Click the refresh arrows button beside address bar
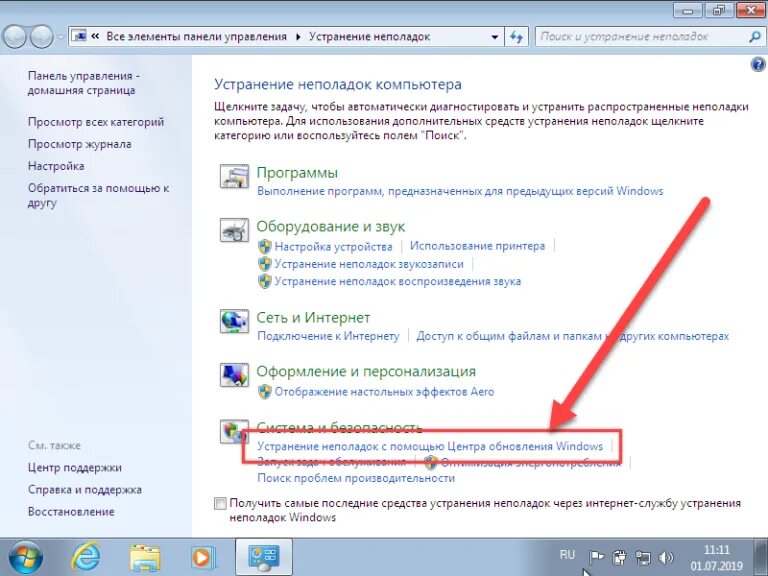768x576 pixels. click(516, 37)
